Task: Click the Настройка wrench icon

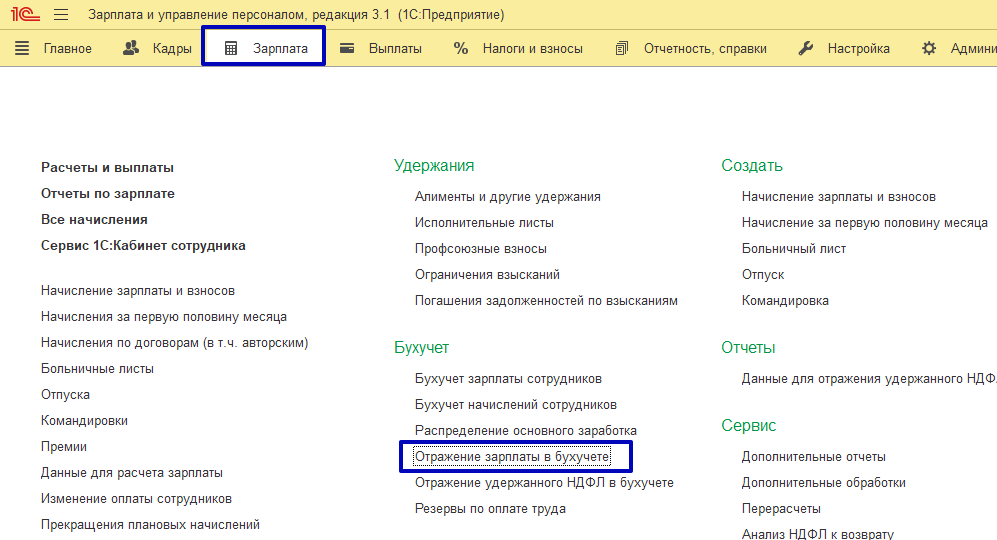Action: (x=806, y=48)
